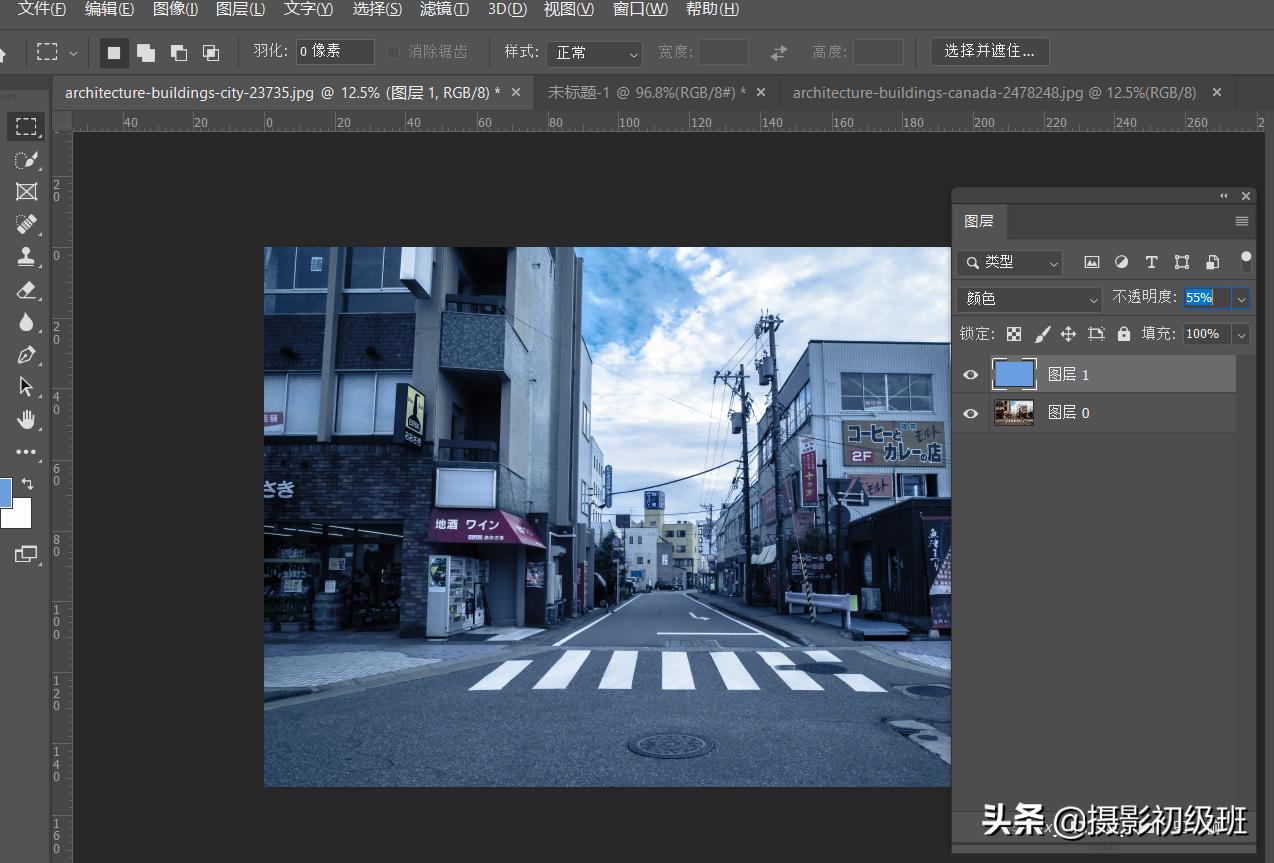This screenshot has width=1274, height=863.
Task: Select the Clone Stamp tool
Action: pyautogui.click(x=26, y=256)
